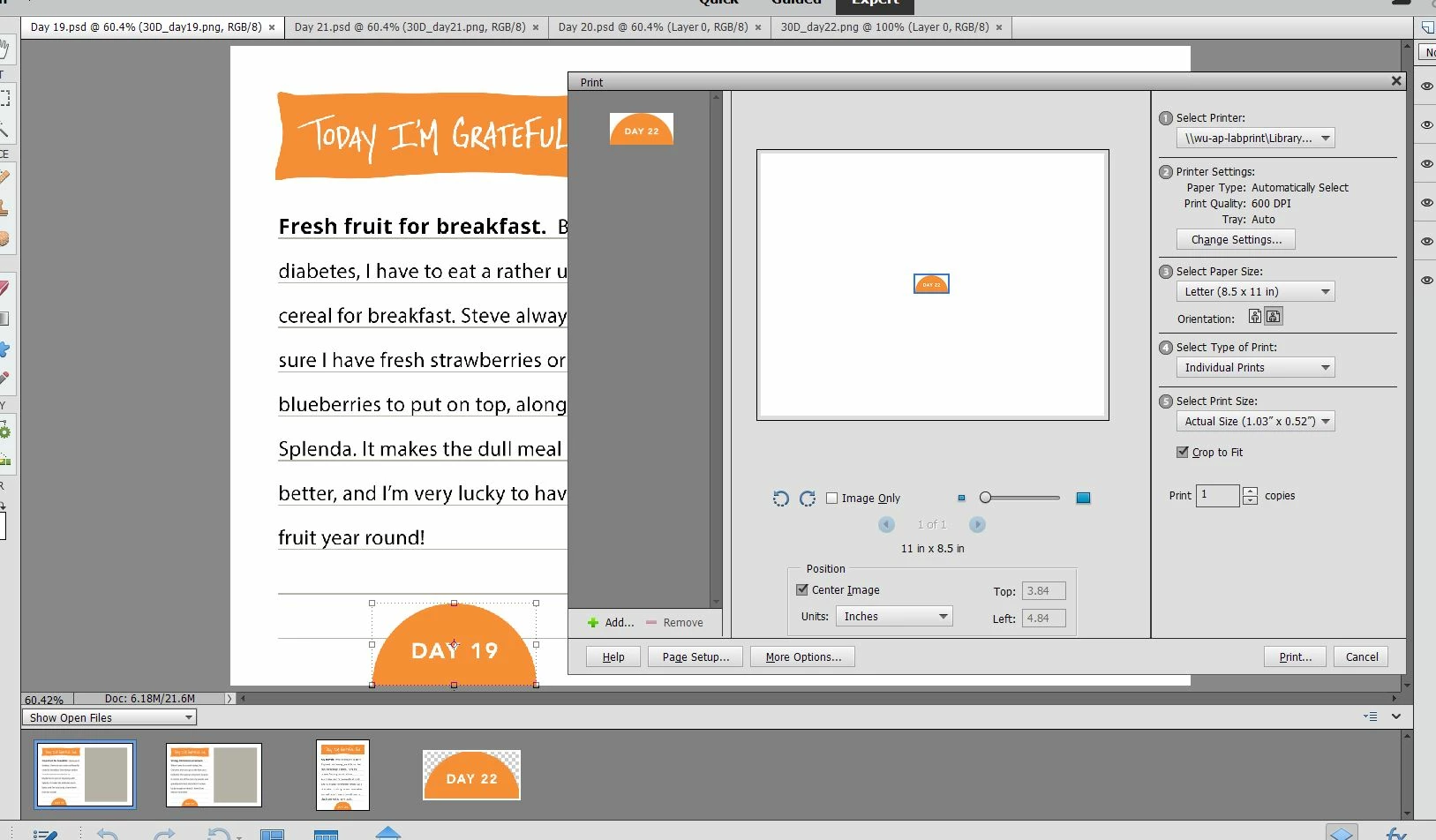The height and width of the screenshot is (840, 1436).
Task: Select DAY 22 thumbnail in photo bin
Action: tap(472, 775)
